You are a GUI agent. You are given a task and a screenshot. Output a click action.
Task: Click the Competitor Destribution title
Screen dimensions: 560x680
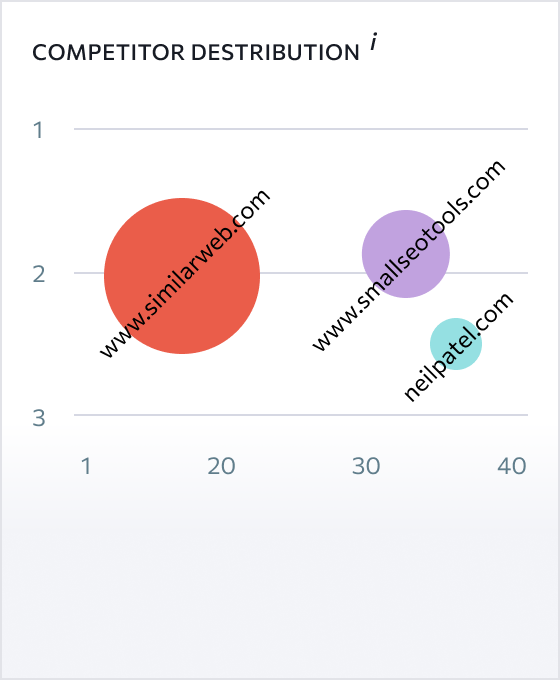(196, 52)
